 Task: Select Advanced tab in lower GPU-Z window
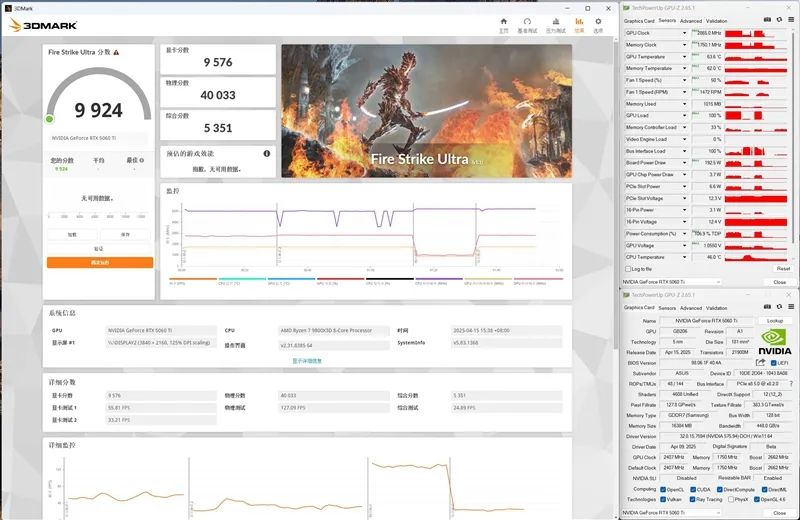click(691, 308)
